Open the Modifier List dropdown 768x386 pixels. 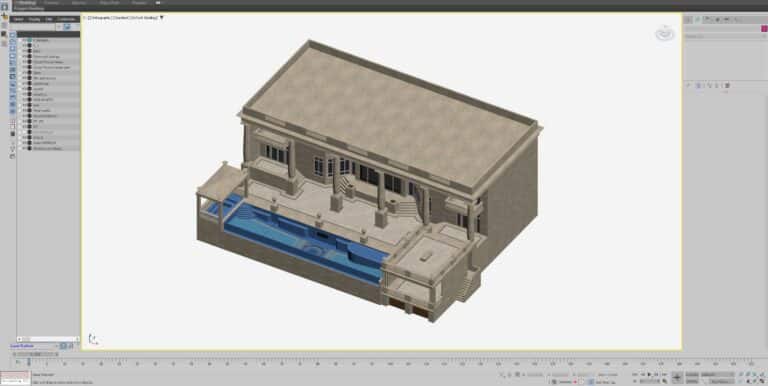coord(724,36)
